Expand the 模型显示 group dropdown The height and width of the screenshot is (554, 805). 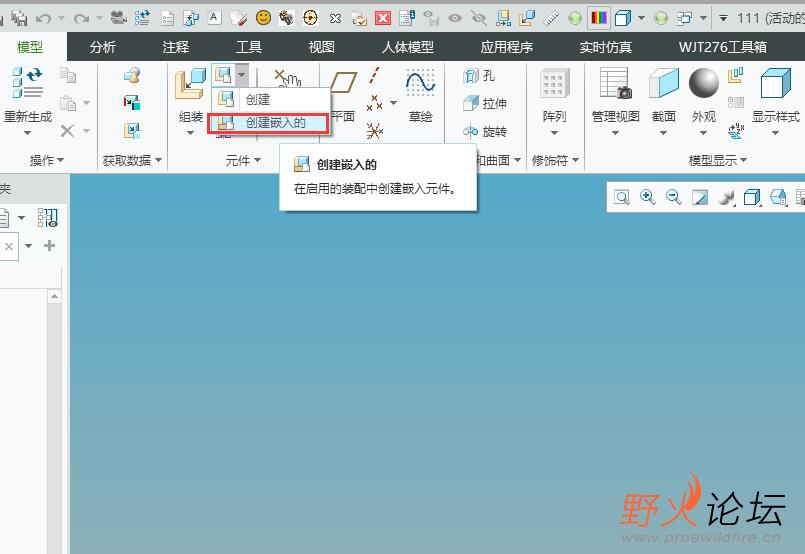(718, 161)
